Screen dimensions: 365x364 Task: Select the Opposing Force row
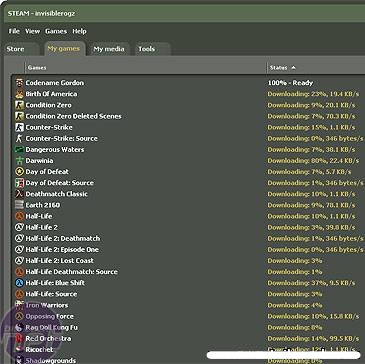(189, 316)
